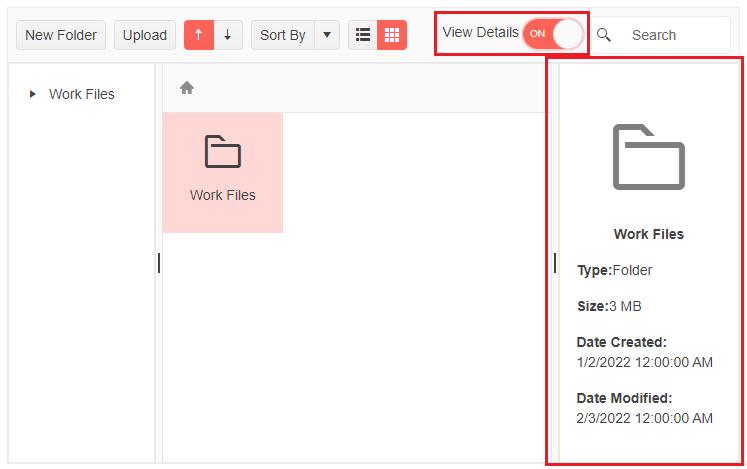Sort descending with the down arrow icon
The width and height of the screenshot is (747, 469).
tap(228, 35)
